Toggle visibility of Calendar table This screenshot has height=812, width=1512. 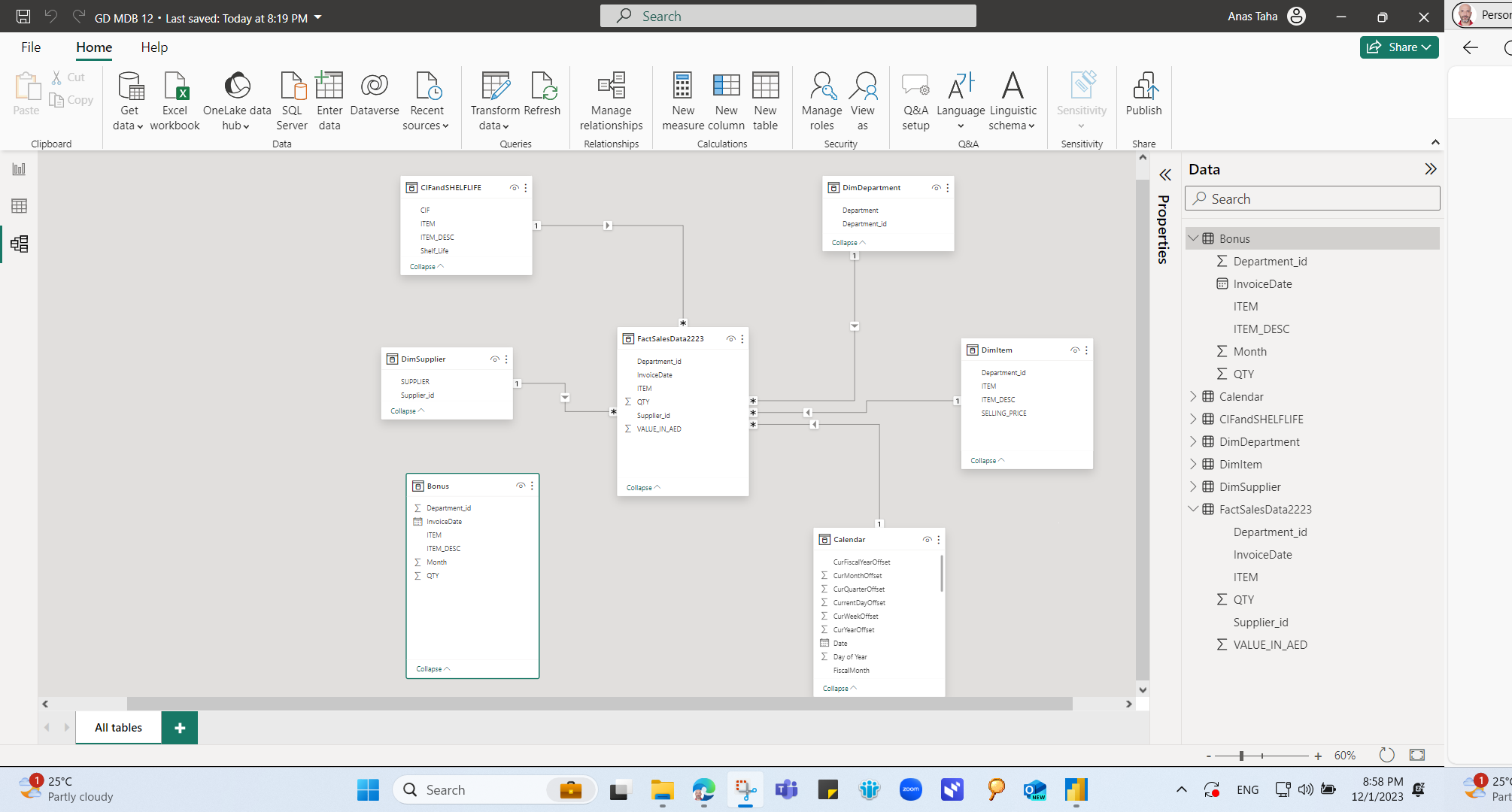928,540
